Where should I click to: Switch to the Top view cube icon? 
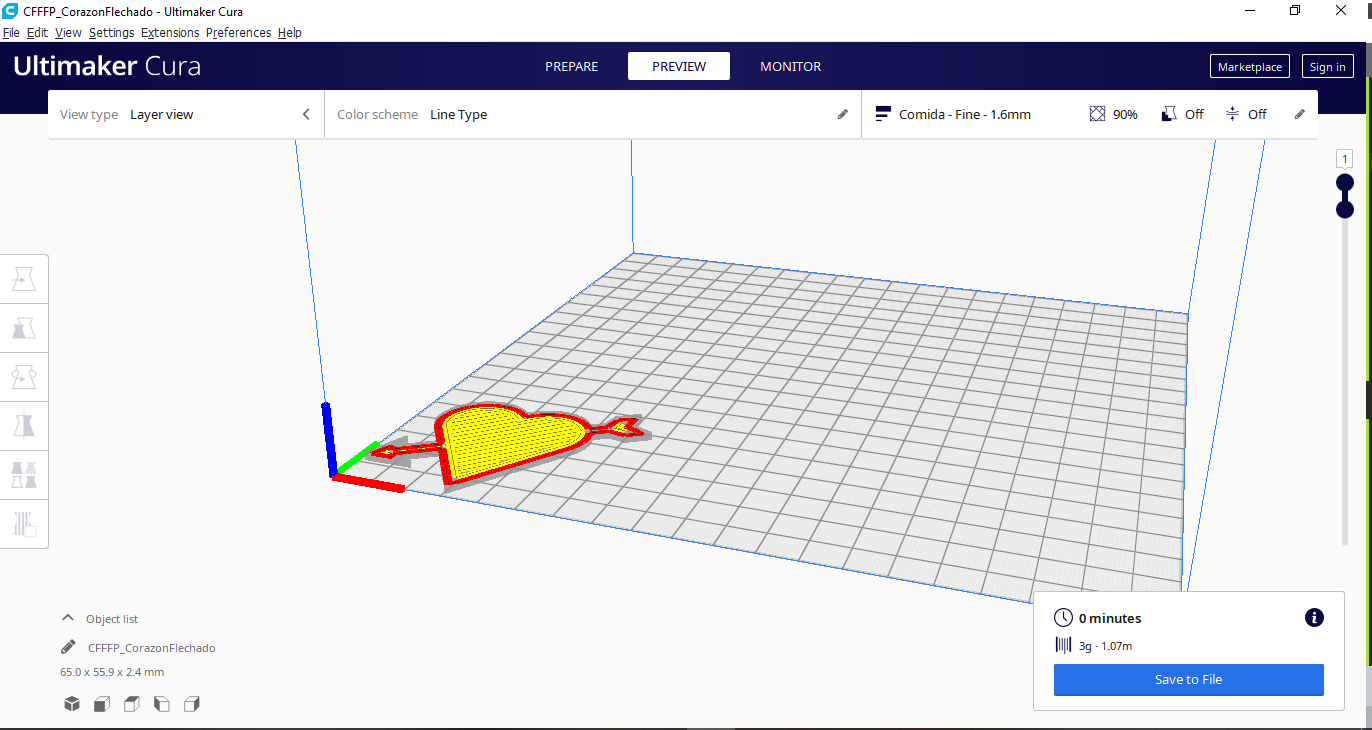point(132,704)
